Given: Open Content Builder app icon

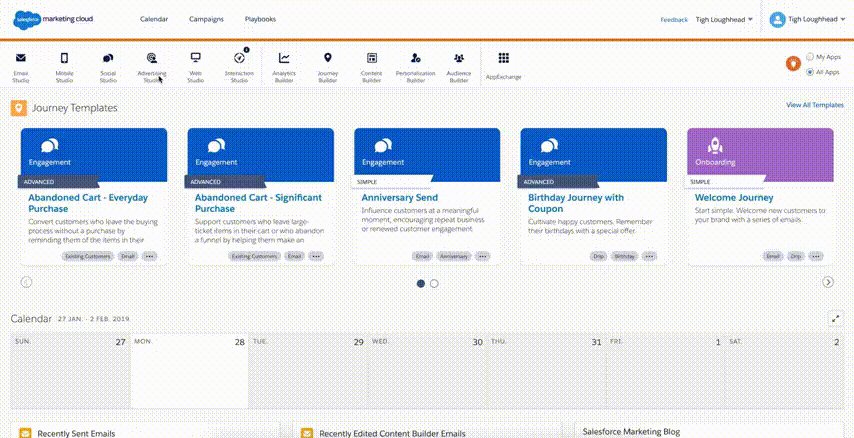Looking at the screenshot, I should pyautogui.click(x=371, y=58).
